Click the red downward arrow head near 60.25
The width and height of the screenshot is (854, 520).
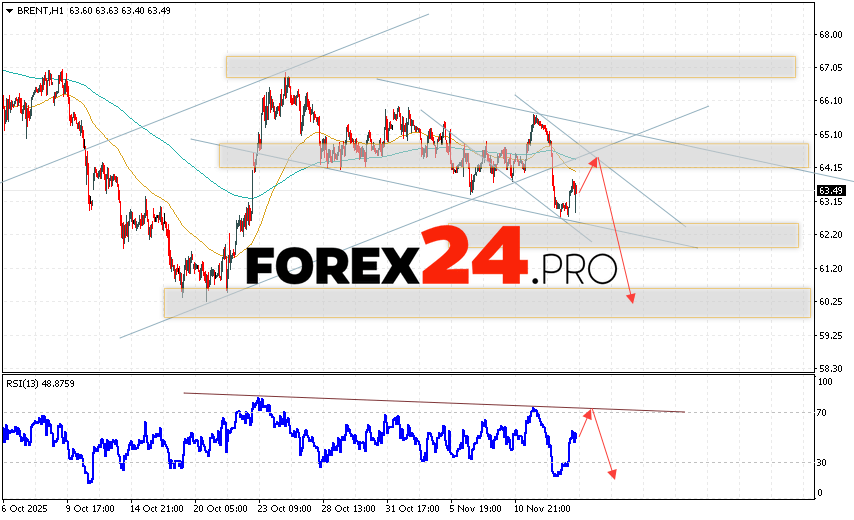point(631,297)
